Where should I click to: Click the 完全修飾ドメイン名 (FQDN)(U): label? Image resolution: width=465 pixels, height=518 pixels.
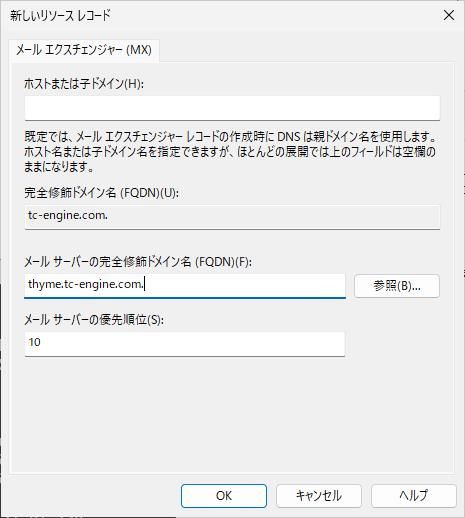coord(101,193)
